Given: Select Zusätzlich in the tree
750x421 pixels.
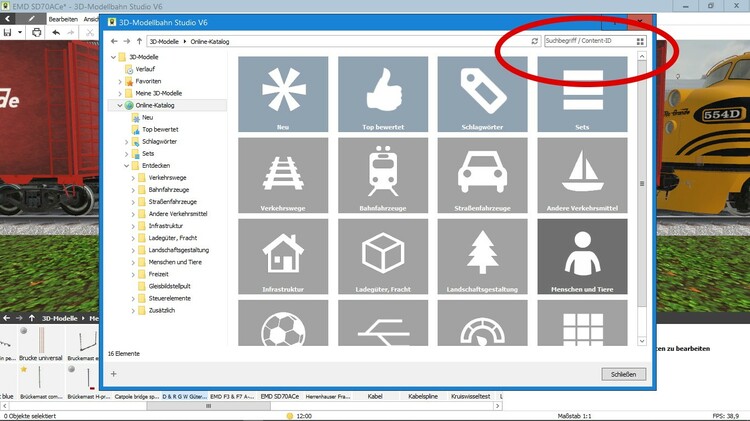Looking at the screenshot, I should (162, 310).
